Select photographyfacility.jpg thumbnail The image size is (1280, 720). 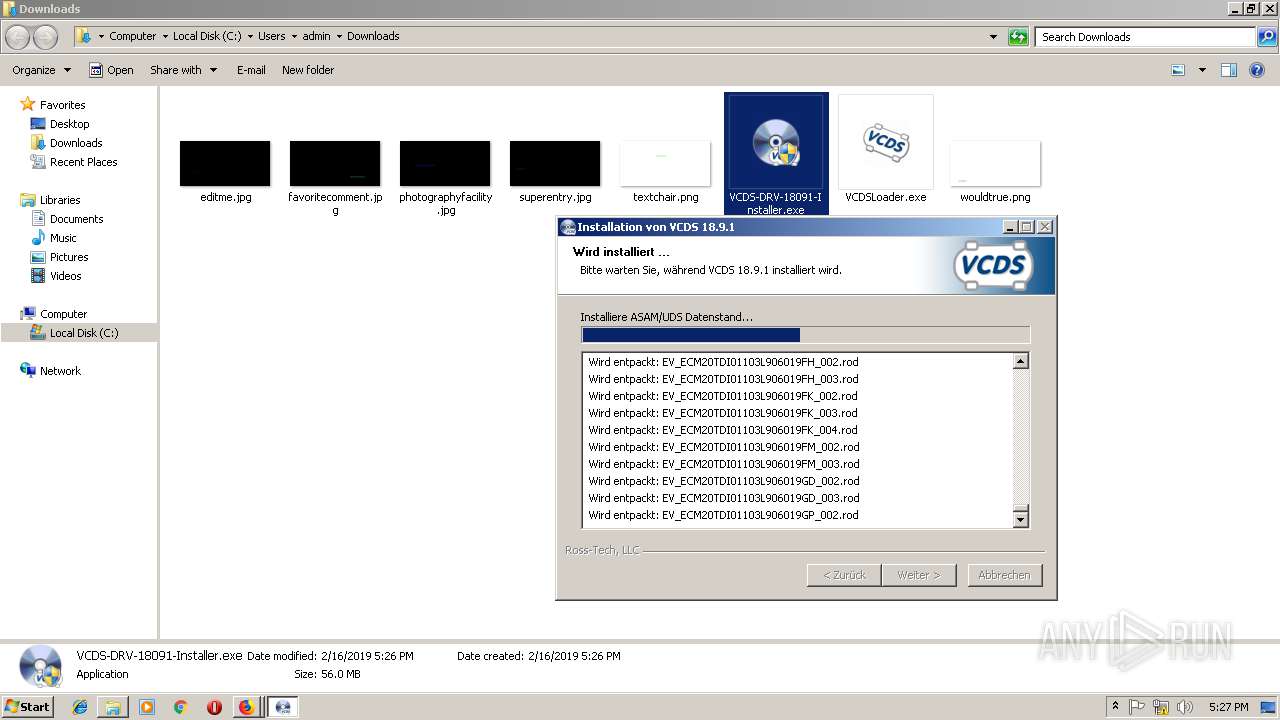click(445, 163)
